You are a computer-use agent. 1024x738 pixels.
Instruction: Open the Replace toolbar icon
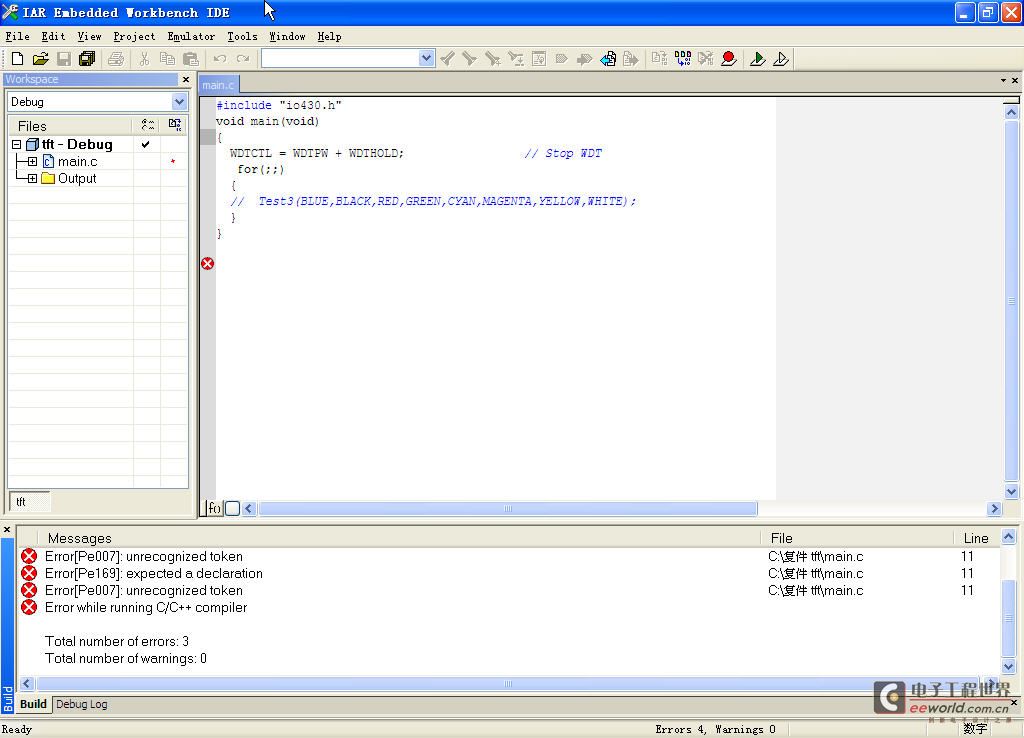click(516, 59)
